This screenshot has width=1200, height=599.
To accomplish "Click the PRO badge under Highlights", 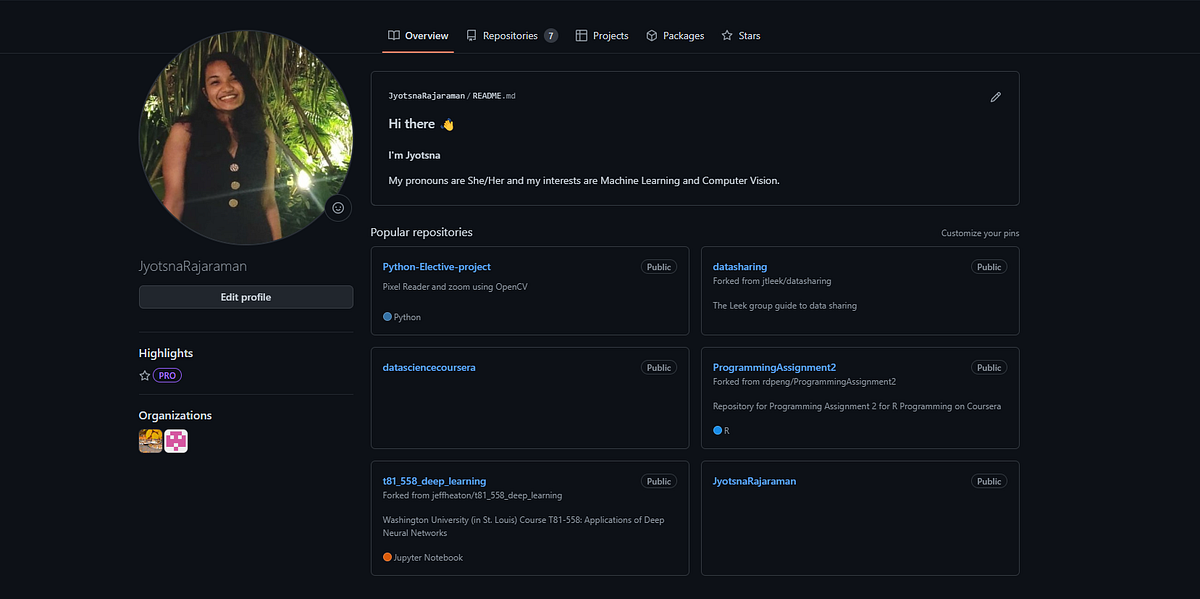I will (x=169, y=374).
